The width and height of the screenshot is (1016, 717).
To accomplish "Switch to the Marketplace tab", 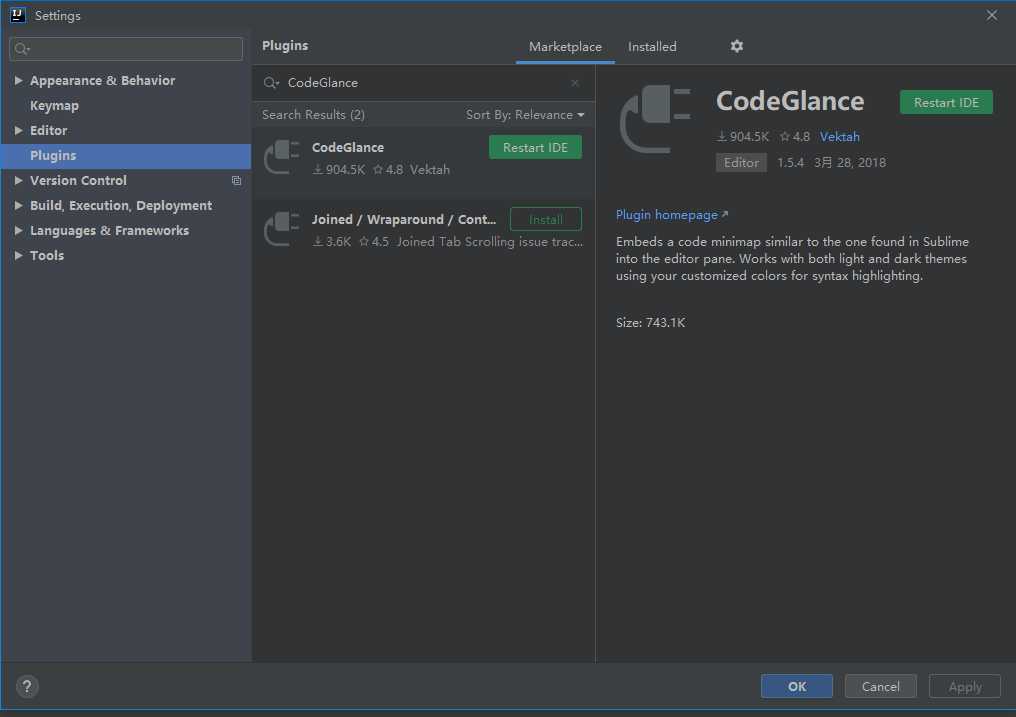I will (565, 47).
